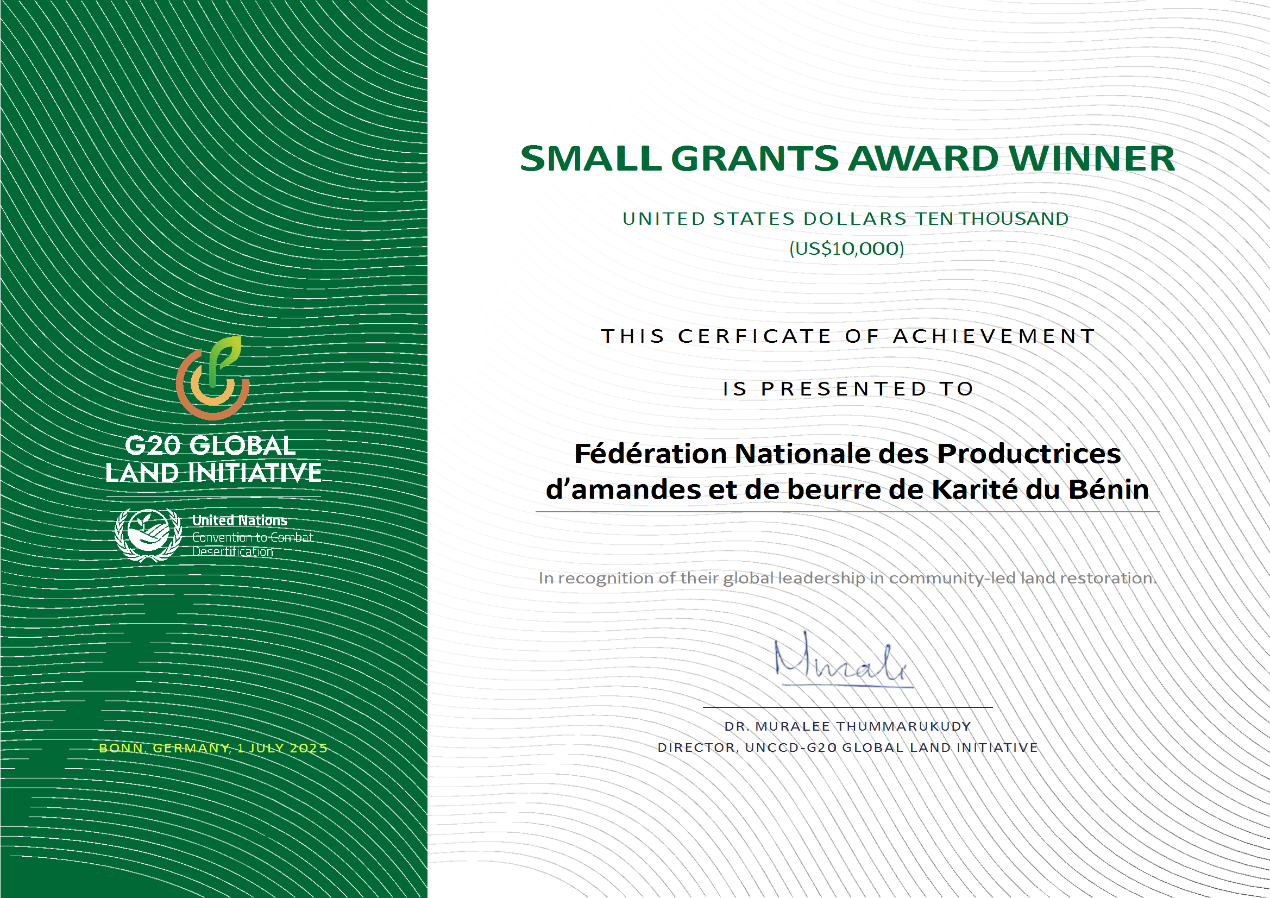Click the "DIRECTOR, UNCCD-G20" title line

pyautogui.click(x=847, y=747)
